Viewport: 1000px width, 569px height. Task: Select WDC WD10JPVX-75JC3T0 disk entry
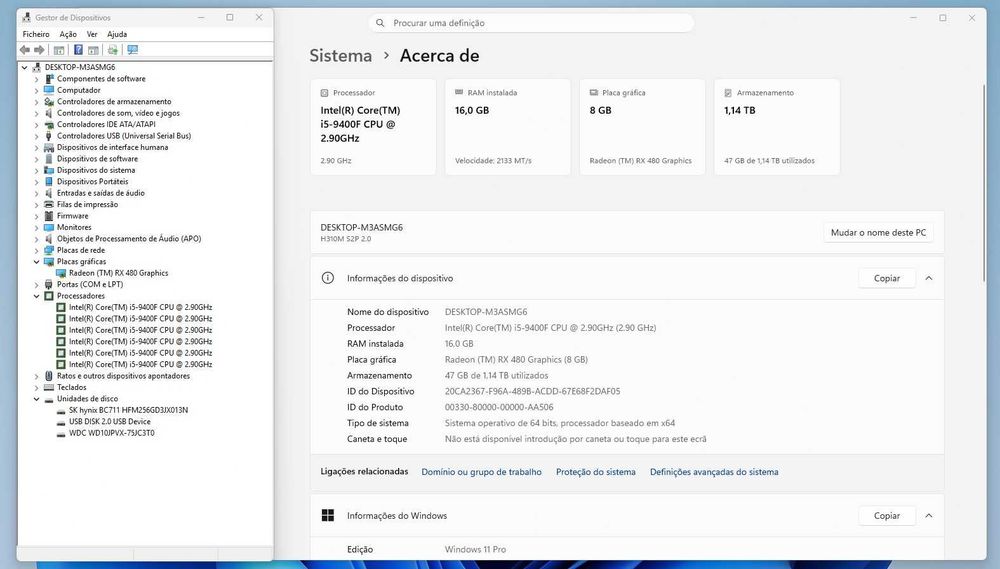coord(112,433)
